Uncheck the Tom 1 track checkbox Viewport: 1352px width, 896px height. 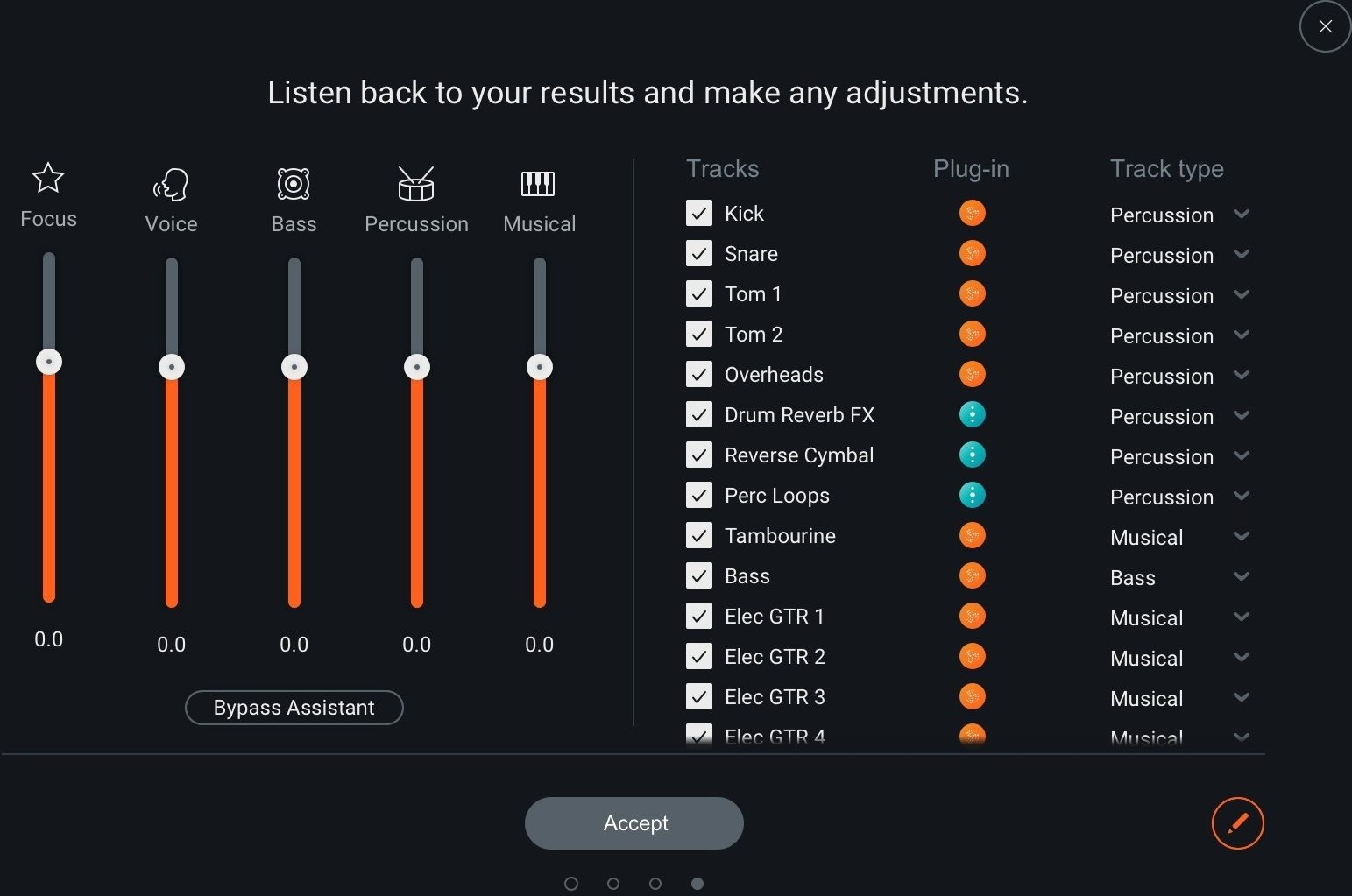(x=699, y=293)
